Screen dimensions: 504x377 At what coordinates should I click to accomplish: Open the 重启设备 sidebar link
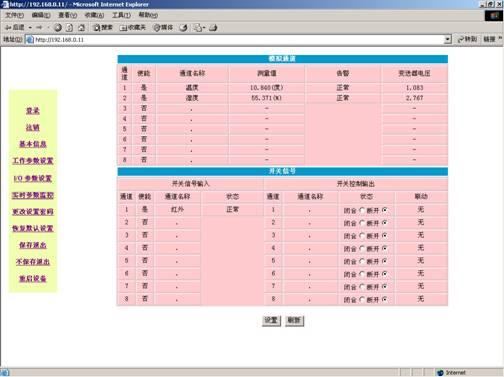pos(33,278)
